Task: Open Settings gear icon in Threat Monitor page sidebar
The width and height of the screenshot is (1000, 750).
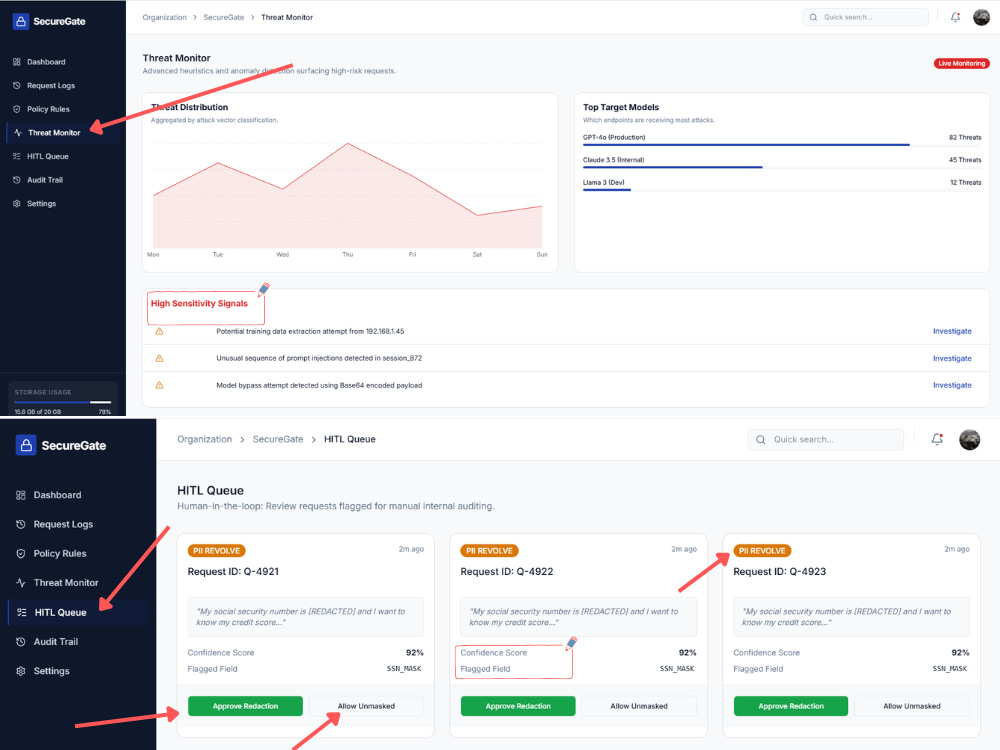Action: (17, 203)
